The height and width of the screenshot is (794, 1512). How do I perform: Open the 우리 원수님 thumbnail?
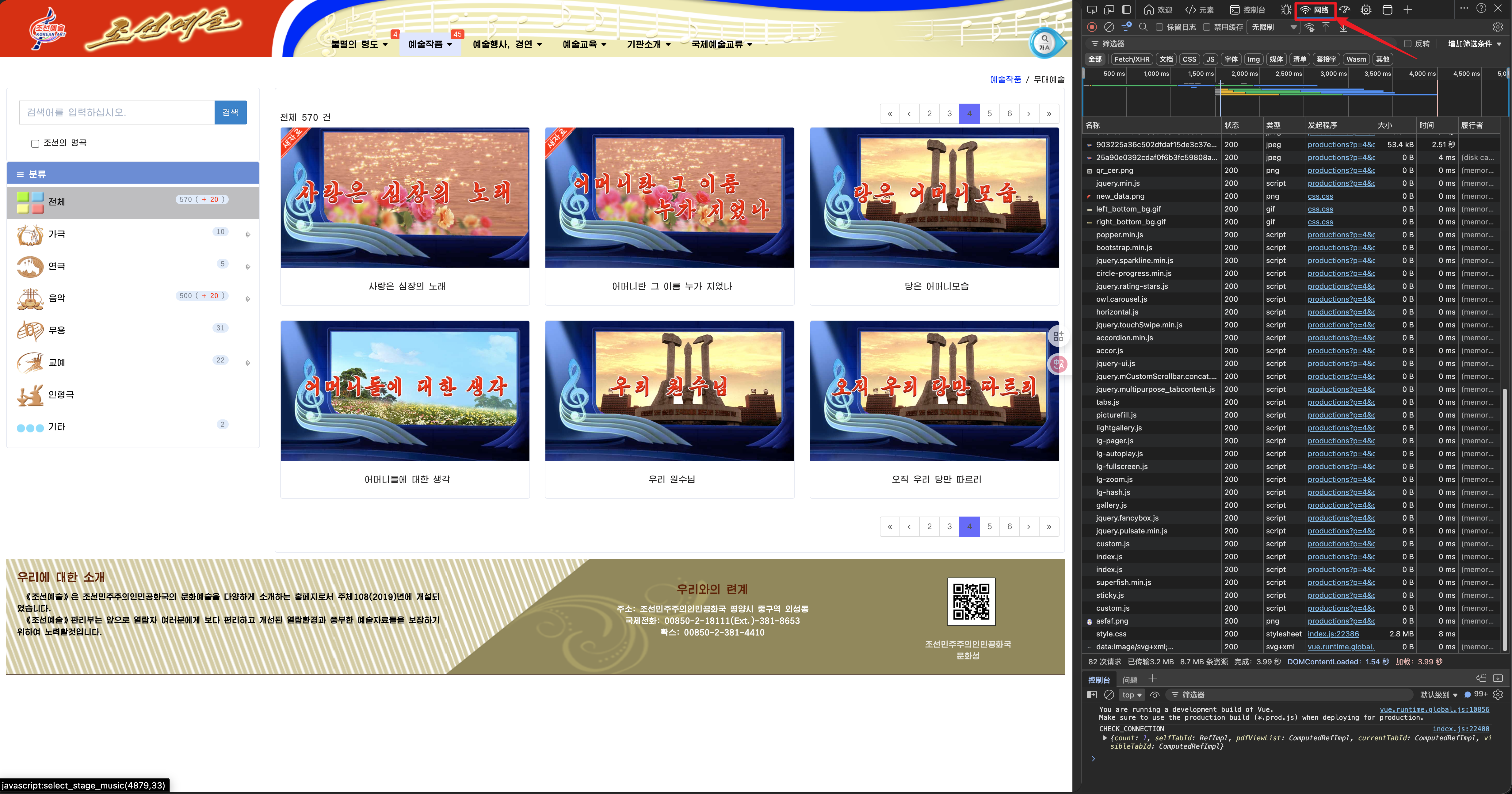[669, 390]
